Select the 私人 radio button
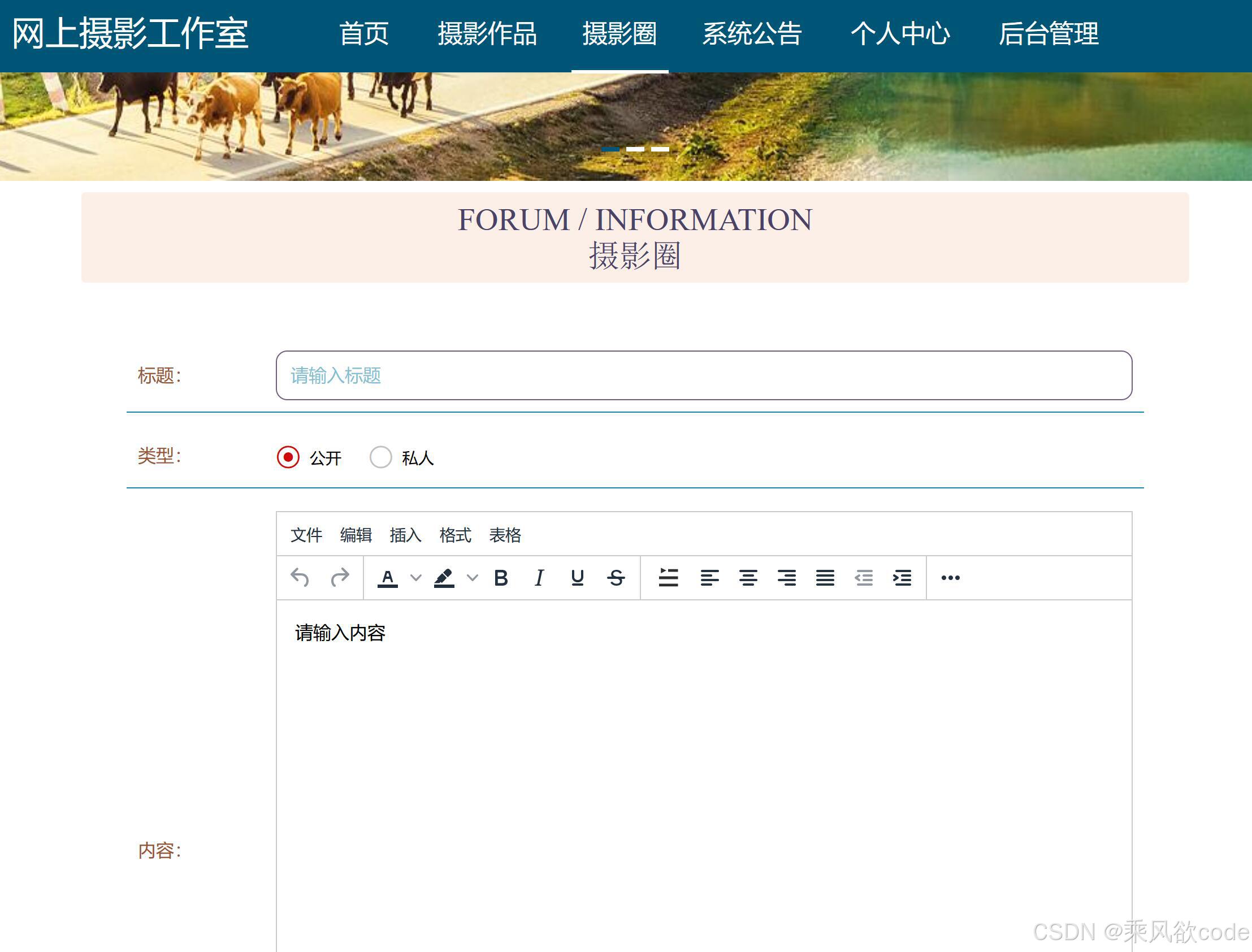Image resolution: width=1252 pixels, height=952 pixels. pyautogui.click(x=381, y=457)
